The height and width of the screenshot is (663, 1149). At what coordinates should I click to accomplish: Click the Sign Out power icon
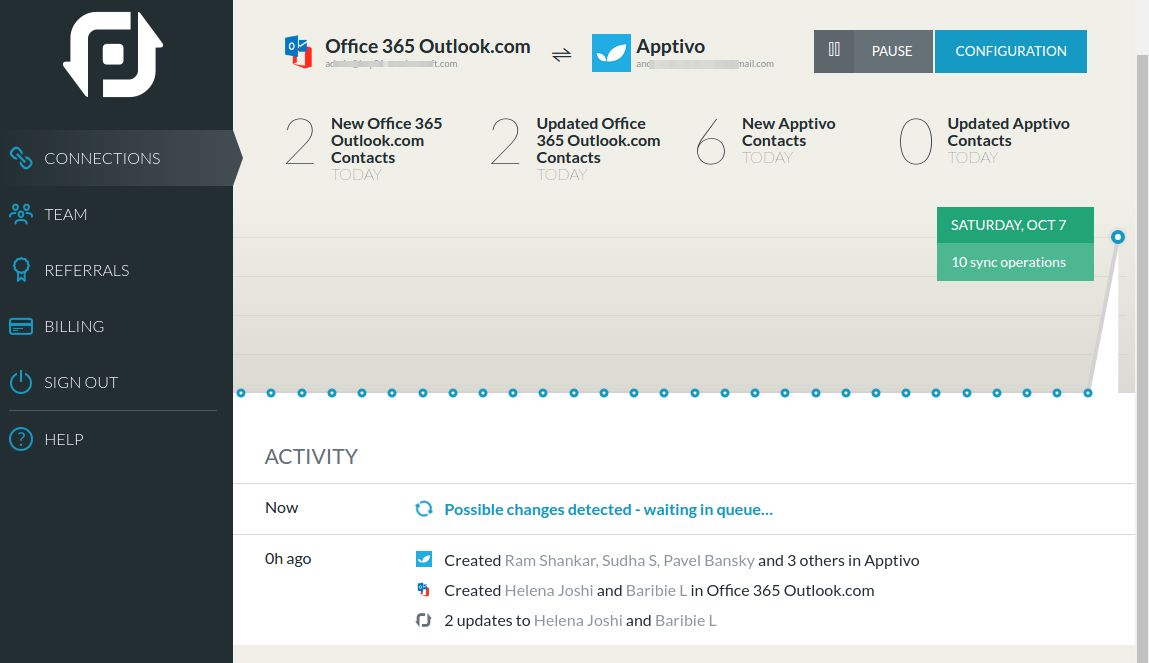(x=21, y=382)
